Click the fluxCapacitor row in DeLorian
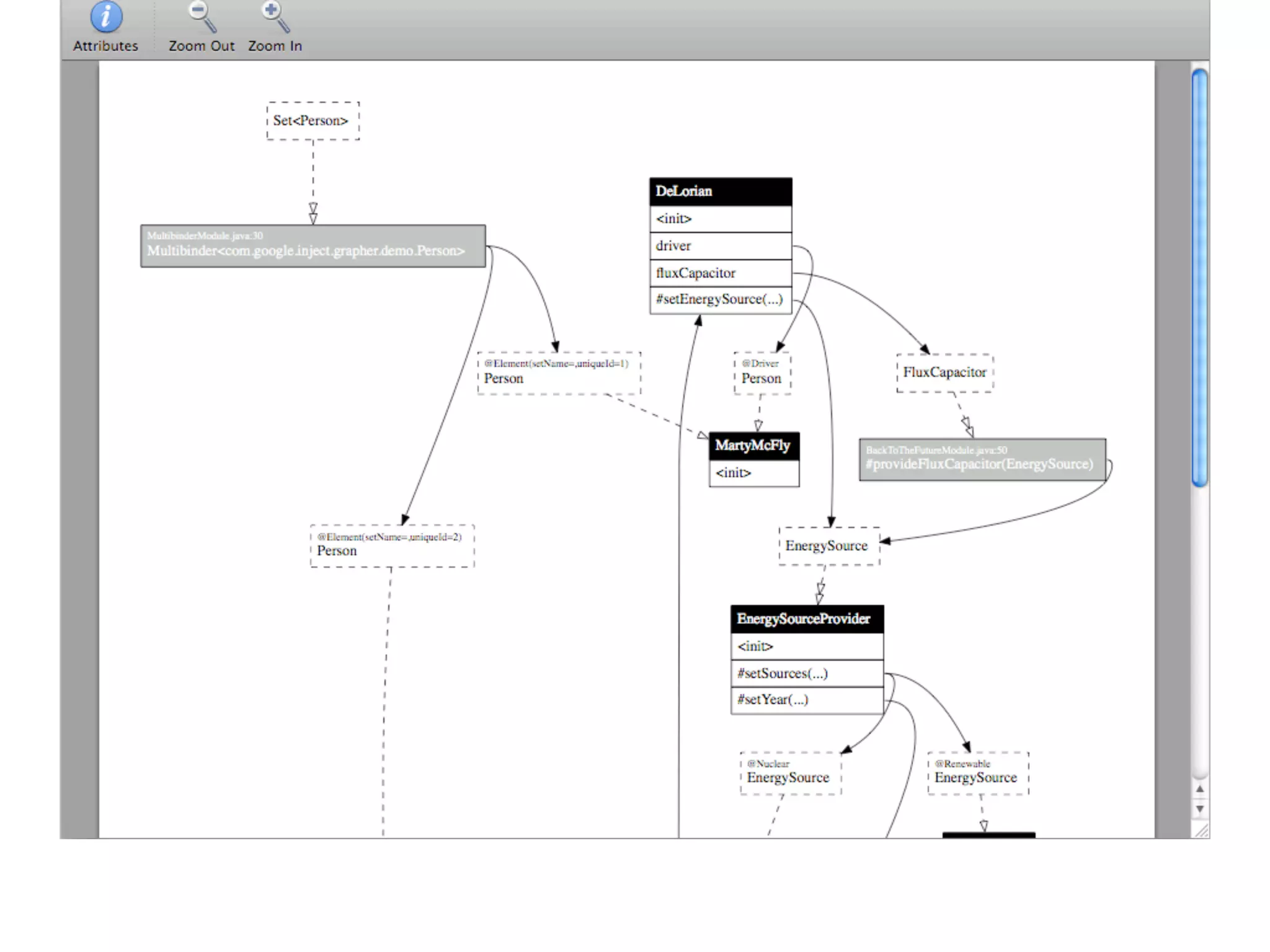The image size is (1270, 952). [721, 273]
